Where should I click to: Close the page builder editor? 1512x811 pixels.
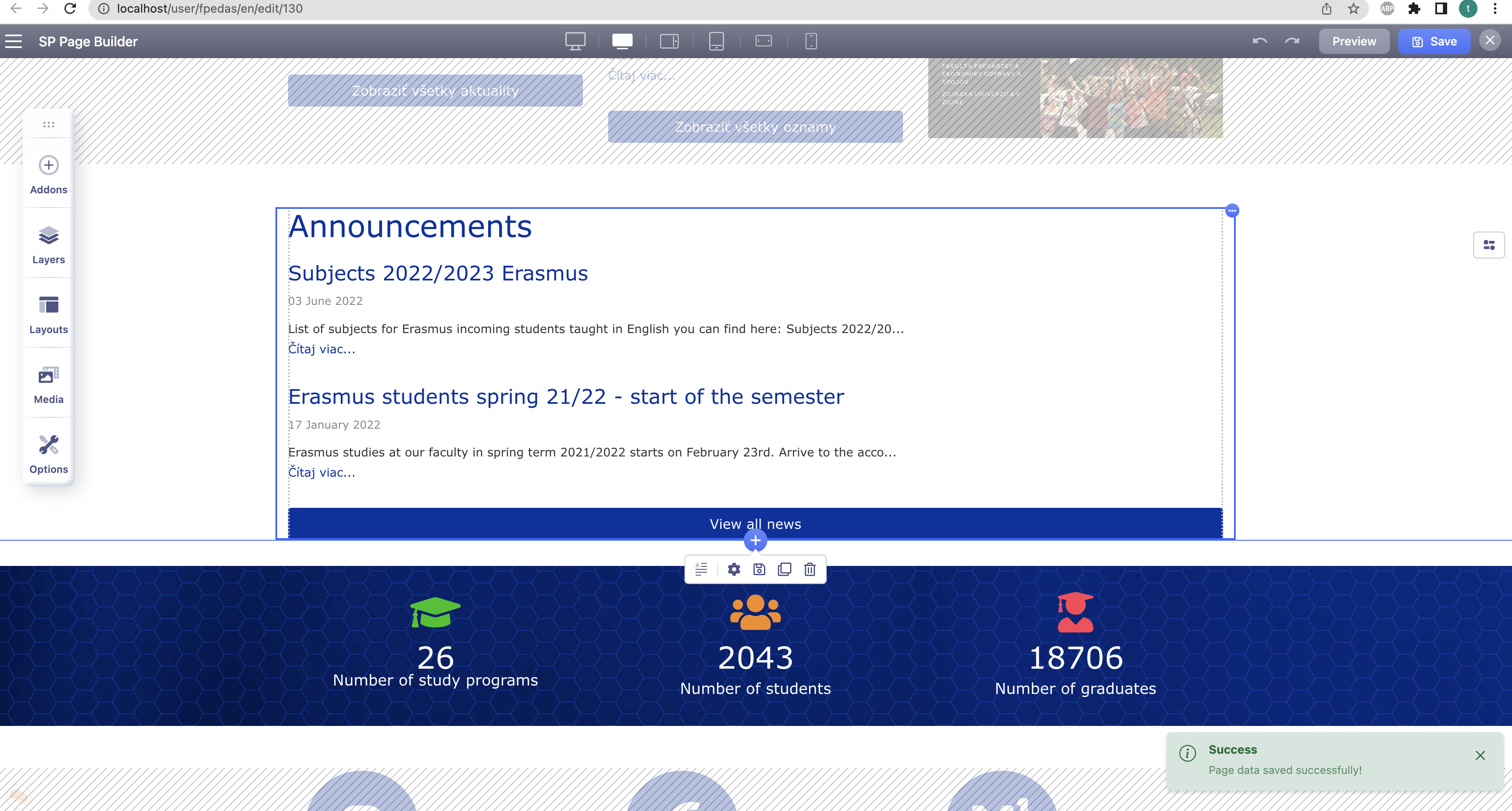(1490, 40)
